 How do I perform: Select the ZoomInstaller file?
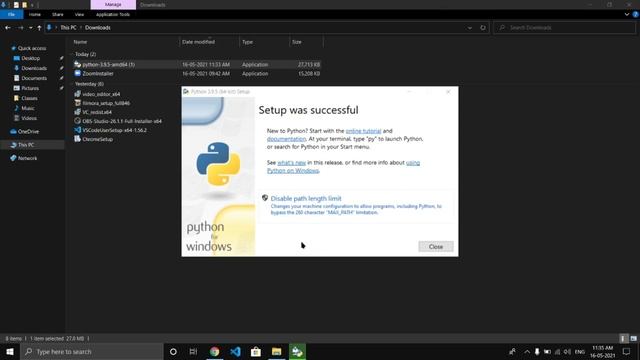(98, 74)
